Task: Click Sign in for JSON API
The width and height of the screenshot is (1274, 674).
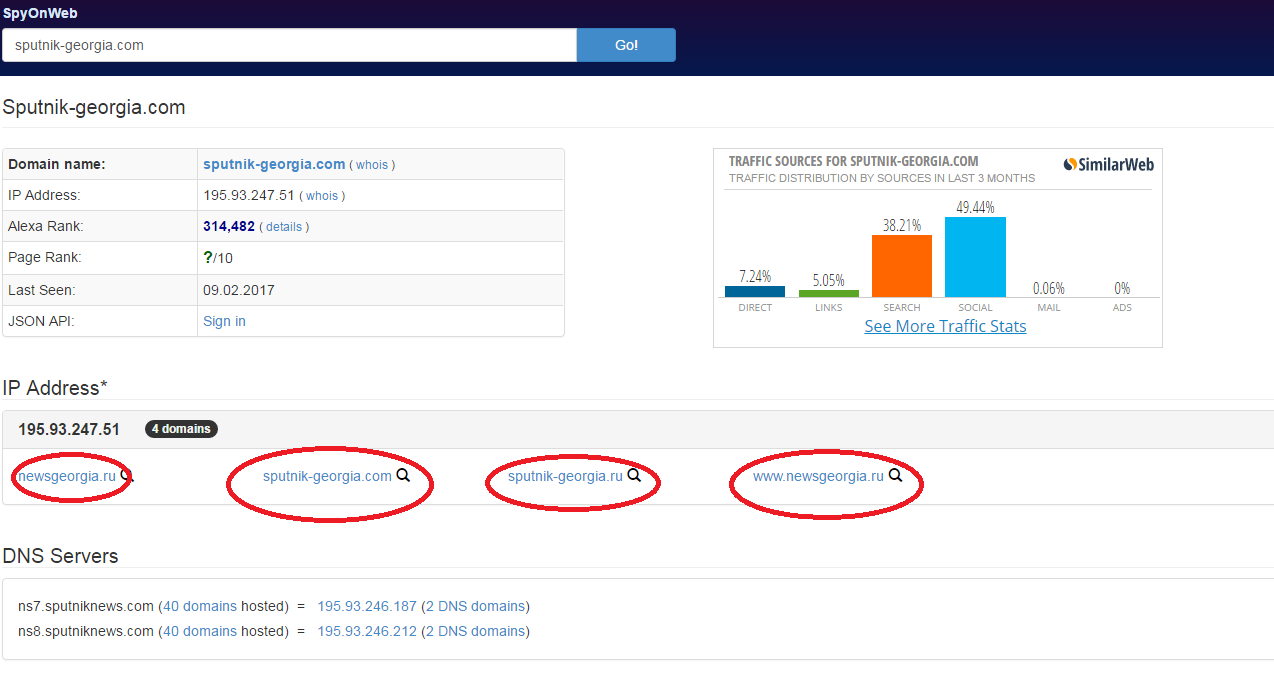Action: (x=224, y=321)
